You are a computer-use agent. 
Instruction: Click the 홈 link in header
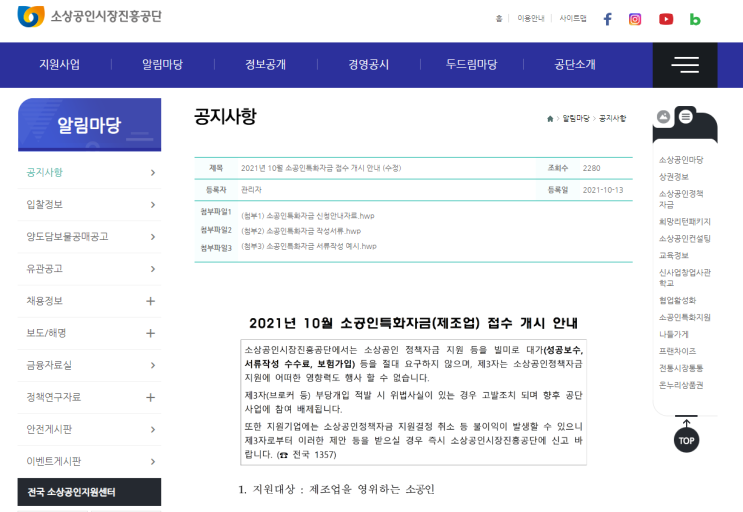(499, 18)
